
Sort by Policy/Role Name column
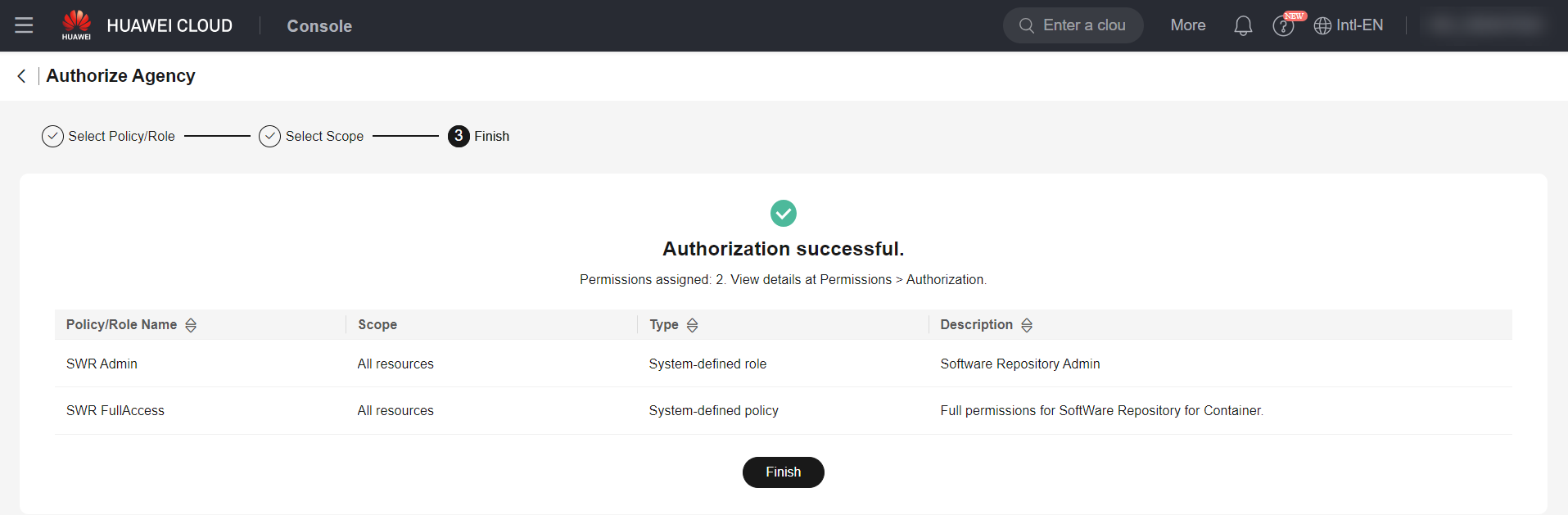(x=191, y=325)
